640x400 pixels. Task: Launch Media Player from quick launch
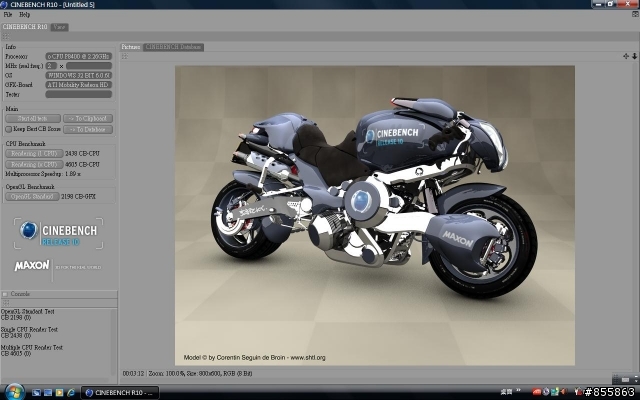click(x=59, y=393)
